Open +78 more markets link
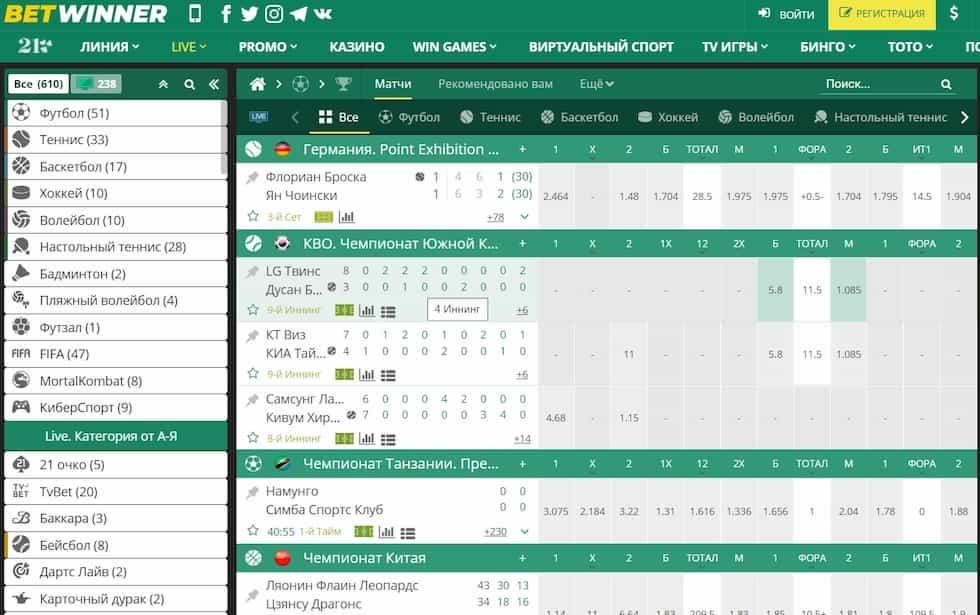 496,218
